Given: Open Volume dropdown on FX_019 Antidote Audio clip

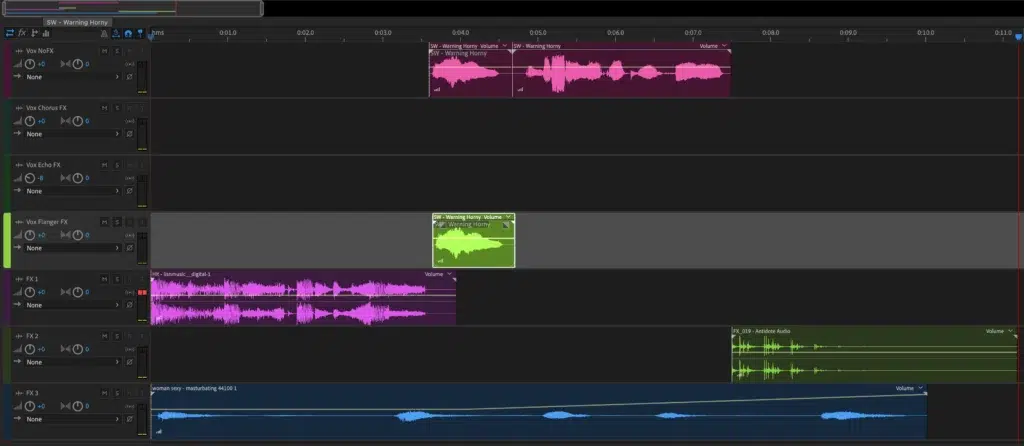Looking at the screenshot, I should tap(999, 331).
